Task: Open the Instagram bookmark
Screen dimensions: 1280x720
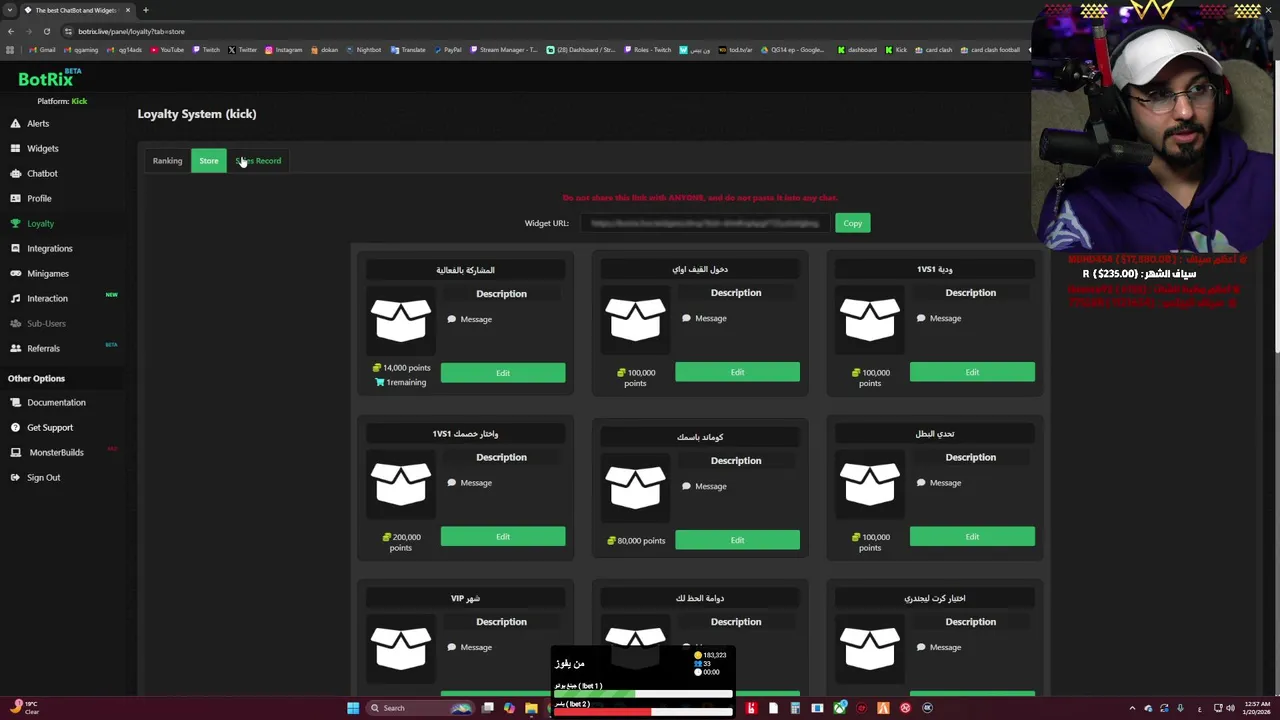Action: 283,50
